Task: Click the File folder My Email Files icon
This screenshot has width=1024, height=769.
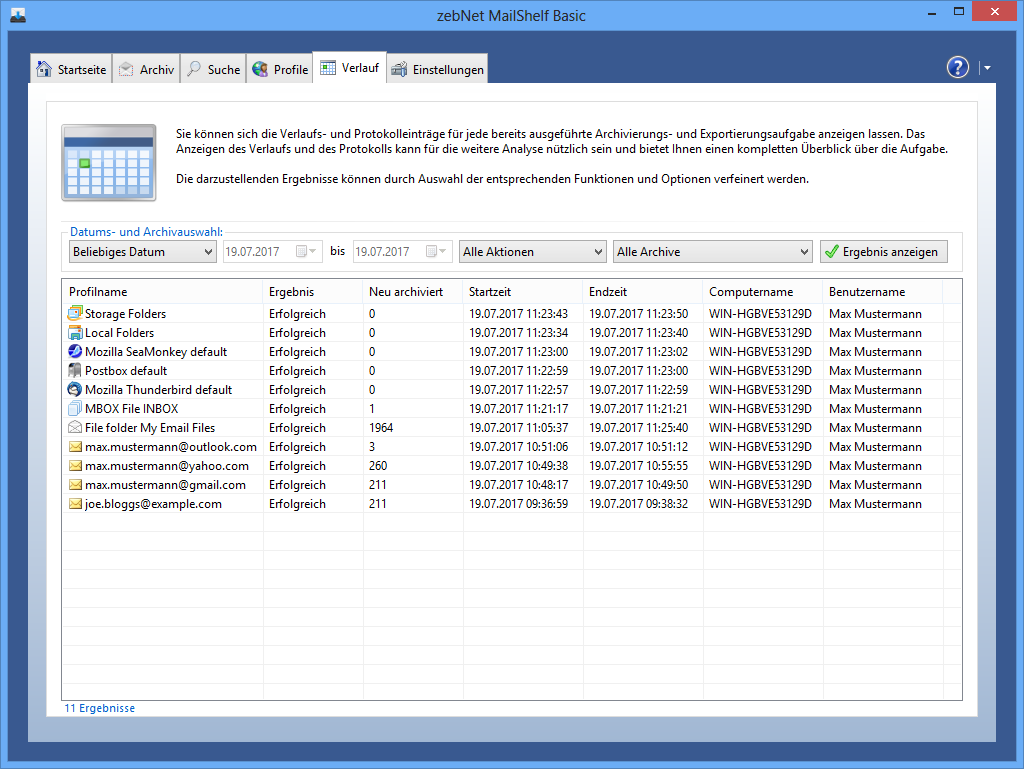Action: click(75, 428)
